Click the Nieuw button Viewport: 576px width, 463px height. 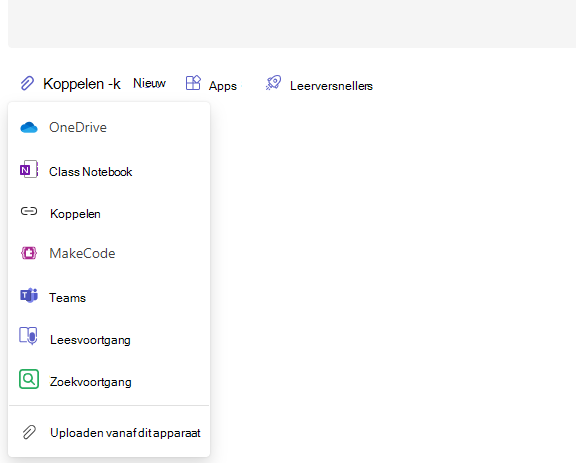(149, 83)
